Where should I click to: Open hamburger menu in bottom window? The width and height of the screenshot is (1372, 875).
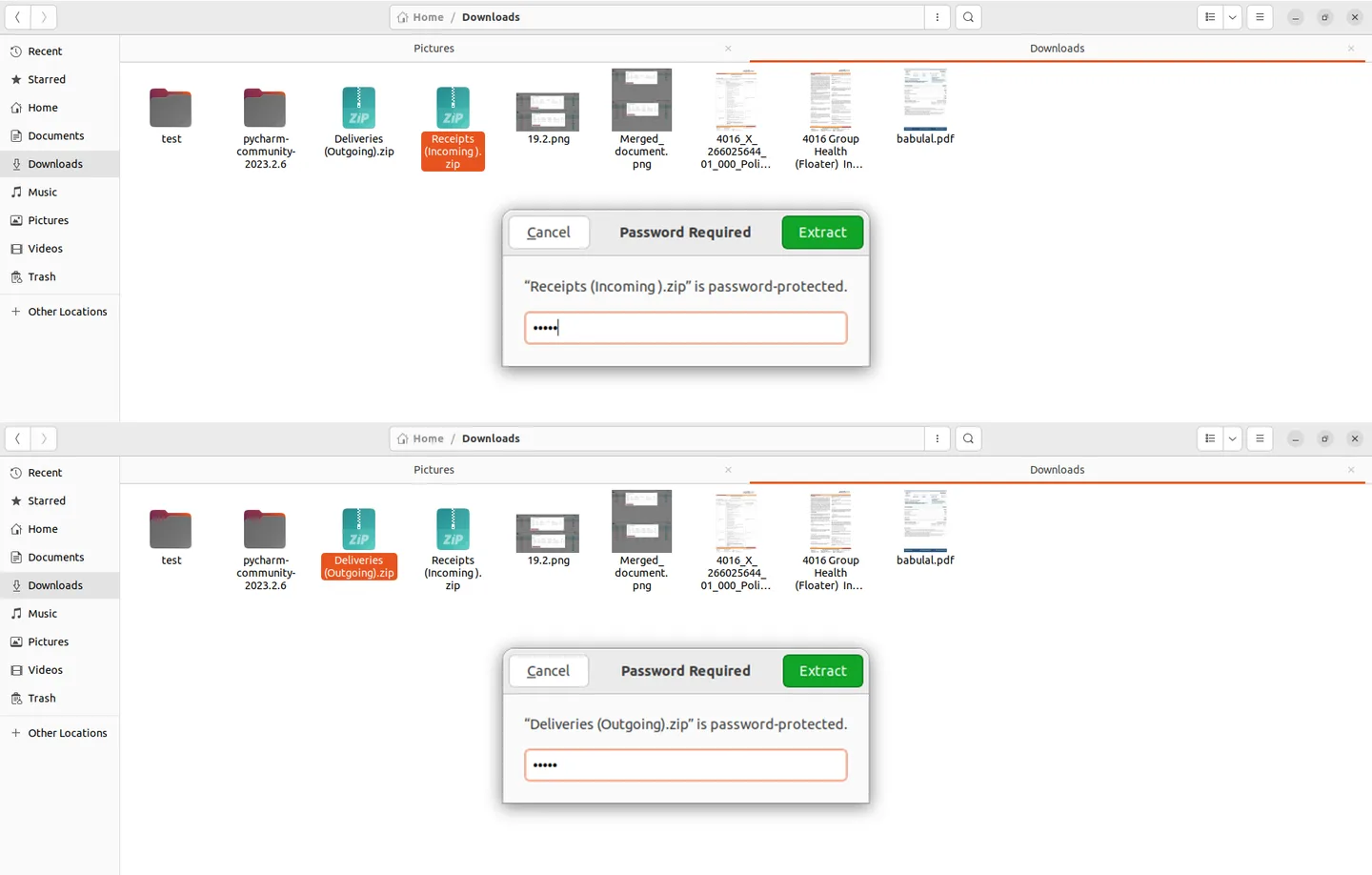point(1260,438)
